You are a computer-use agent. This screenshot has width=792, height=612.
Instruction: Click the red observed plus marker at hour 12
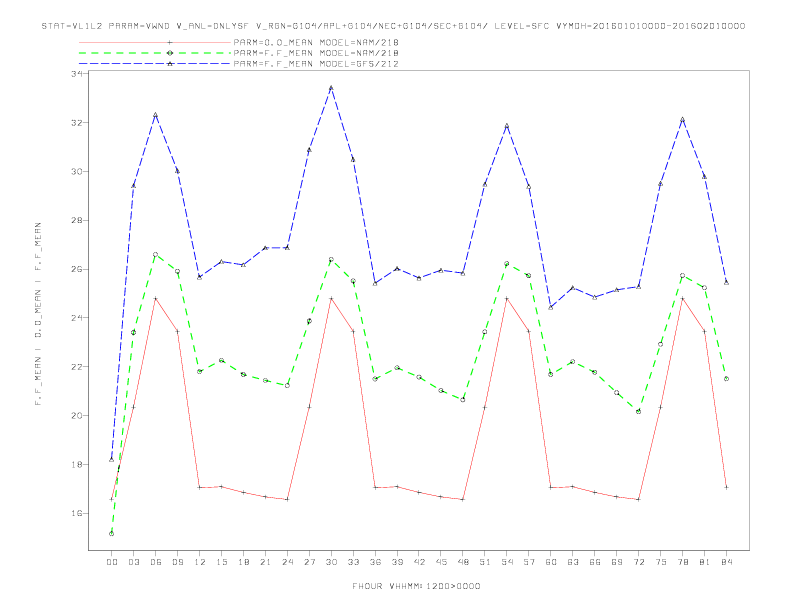(200, 487)
